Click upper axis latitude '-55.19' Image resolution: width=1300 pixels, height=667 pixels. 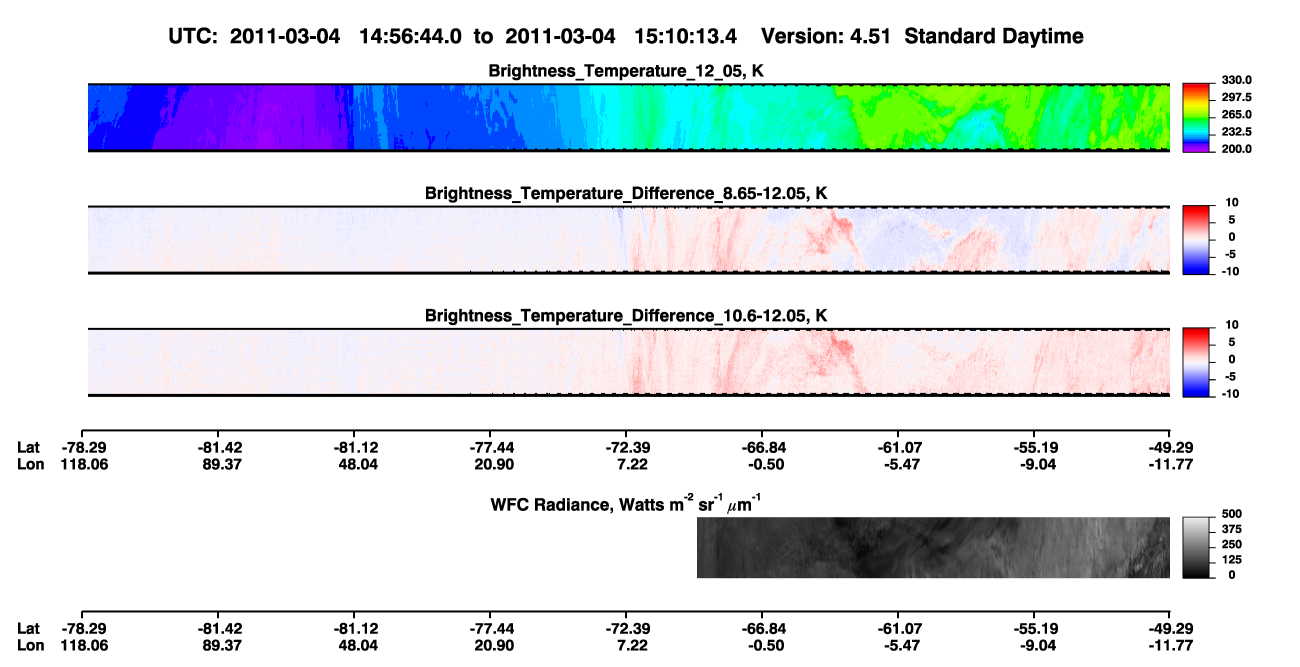click(1033, 447)
